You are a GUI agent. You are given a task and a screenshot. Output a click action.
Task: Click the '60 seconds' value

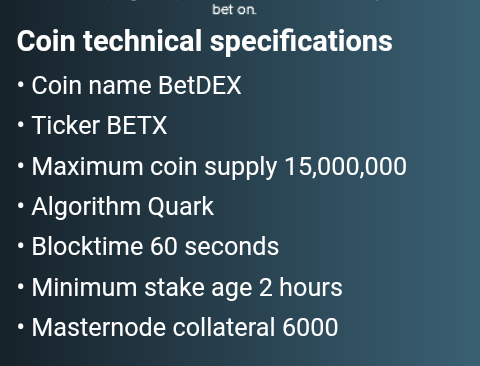[214, 247]
